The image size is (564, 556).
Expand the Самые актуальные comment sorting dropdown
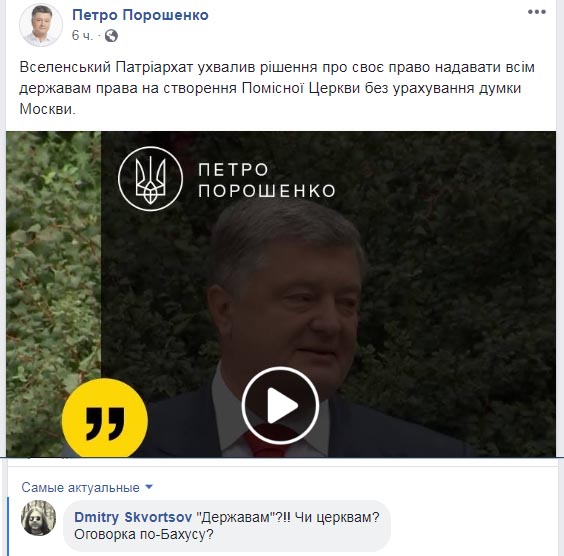coord(87,487)
